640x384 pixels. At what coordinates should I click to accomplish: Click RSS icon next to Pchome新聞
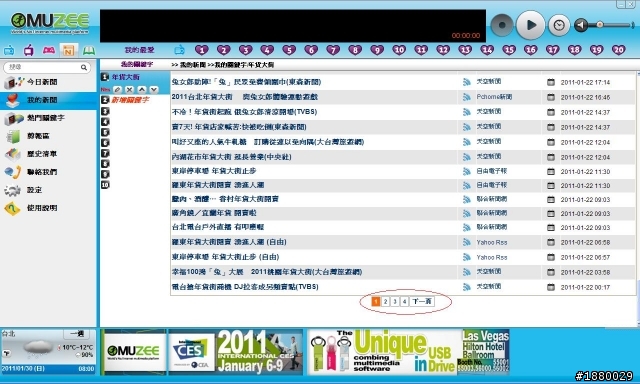tap(467, 97)
